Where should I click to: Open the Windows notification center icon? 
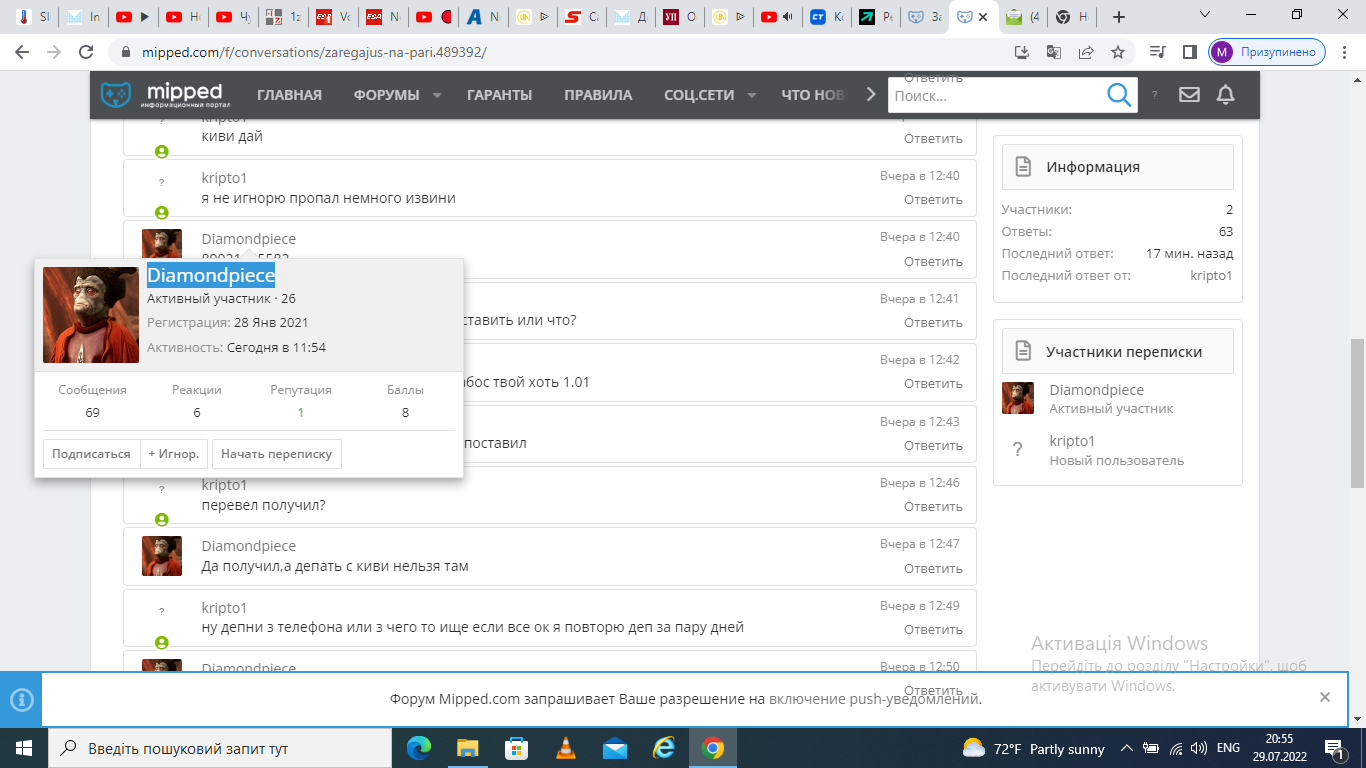[1334, 748]
